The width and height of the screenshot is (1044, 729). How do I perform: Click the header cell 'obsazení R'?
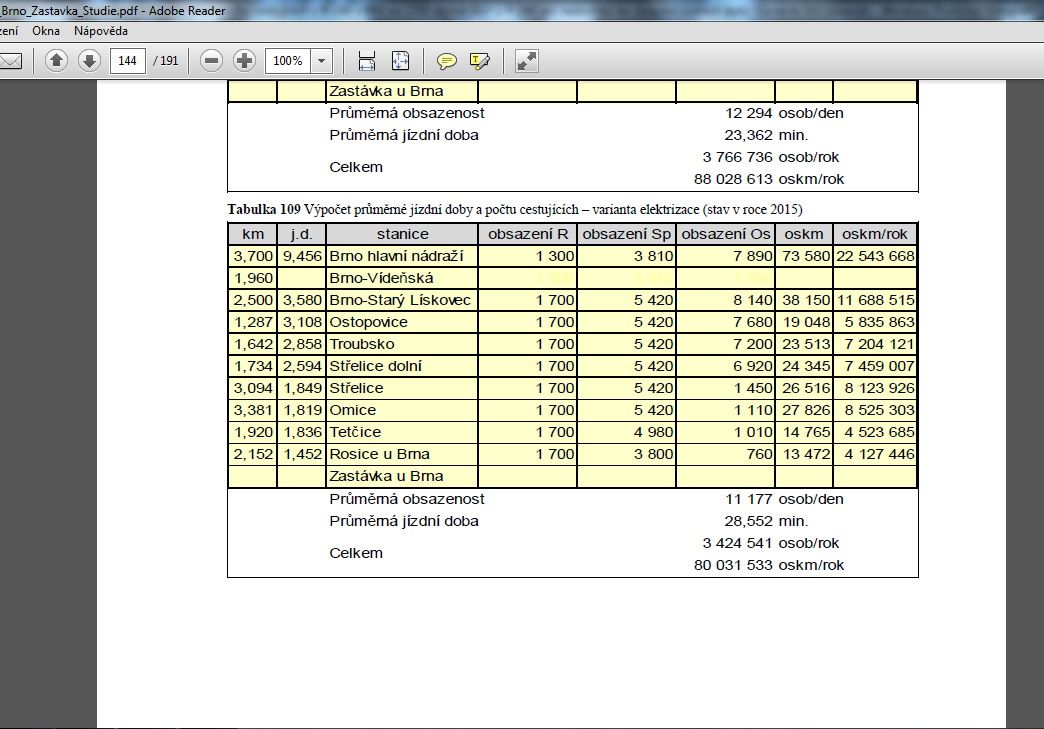527,234
